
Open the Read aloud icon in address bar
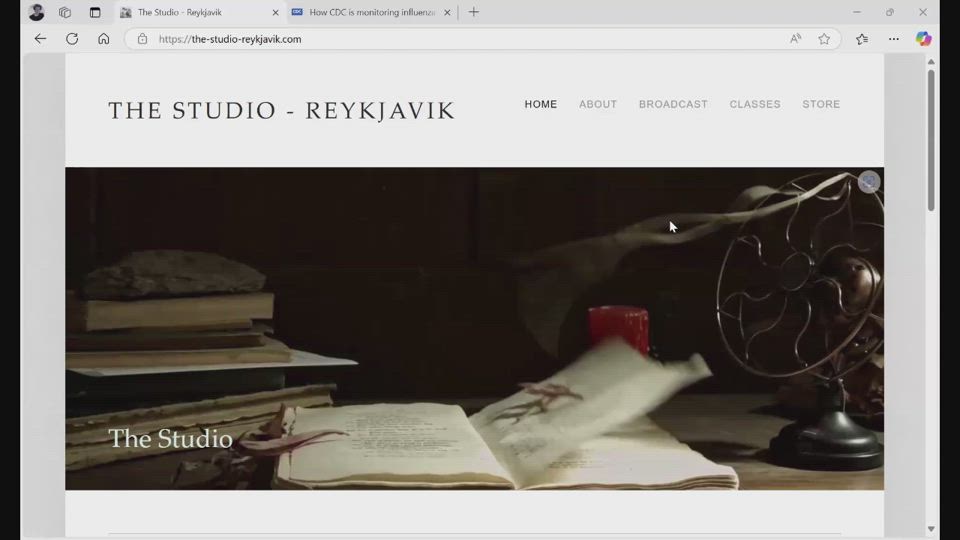tap(795, 39)
